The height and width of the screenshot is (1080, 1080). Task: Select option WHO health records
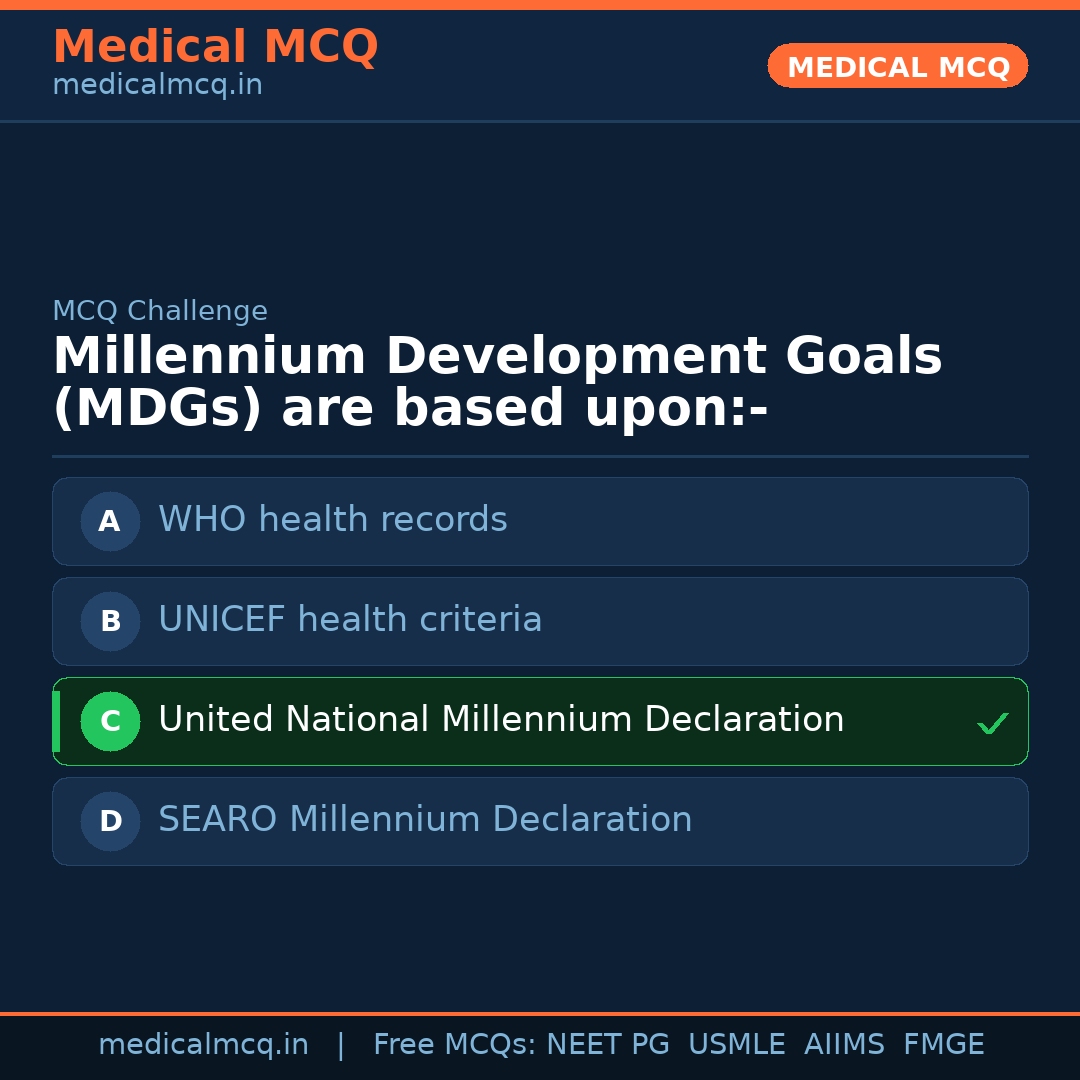[333, 520]
